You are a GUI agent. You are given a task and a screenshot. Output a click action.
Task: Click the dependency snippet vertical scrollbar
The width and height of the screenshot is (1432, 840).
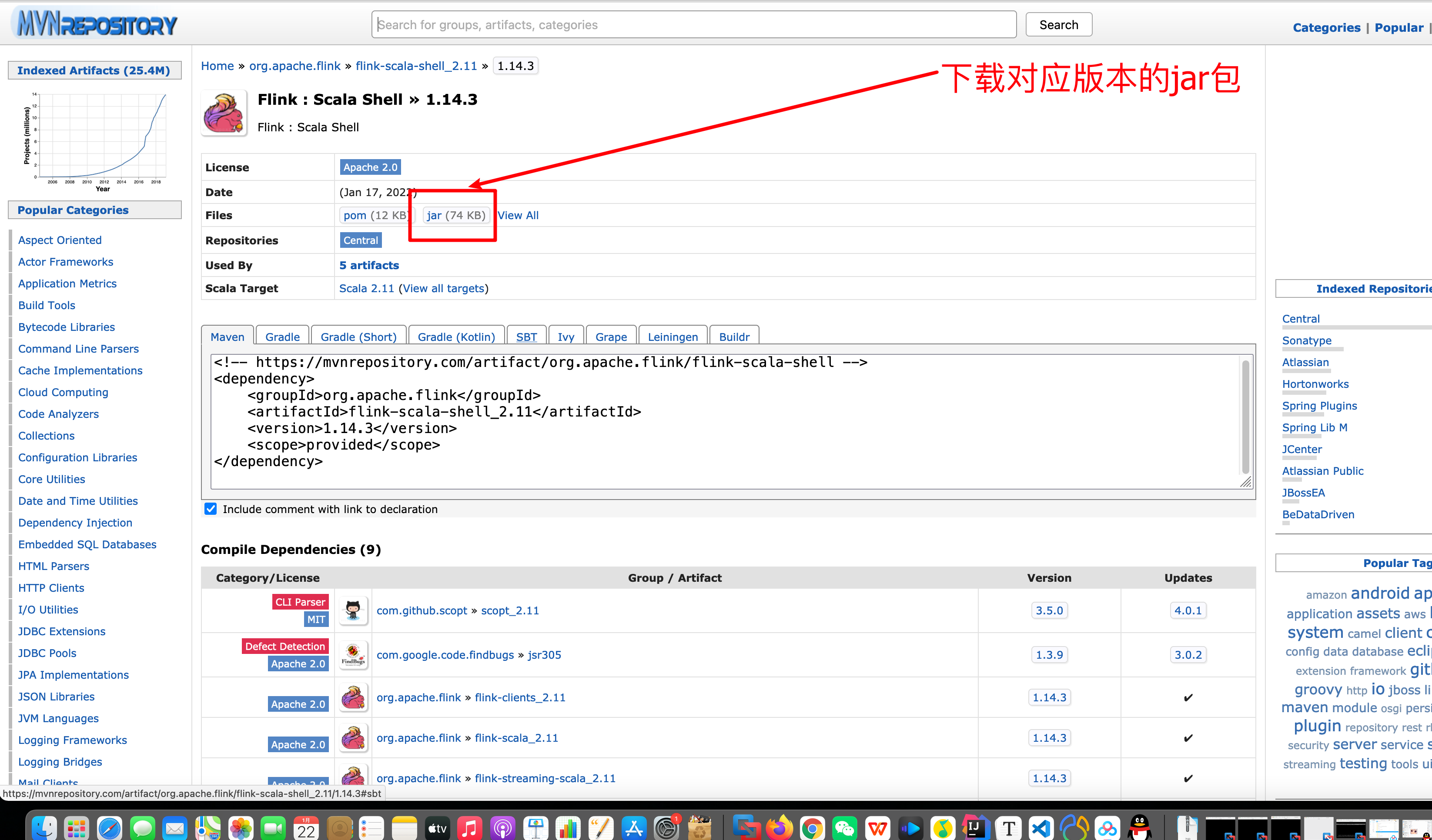1245,417
